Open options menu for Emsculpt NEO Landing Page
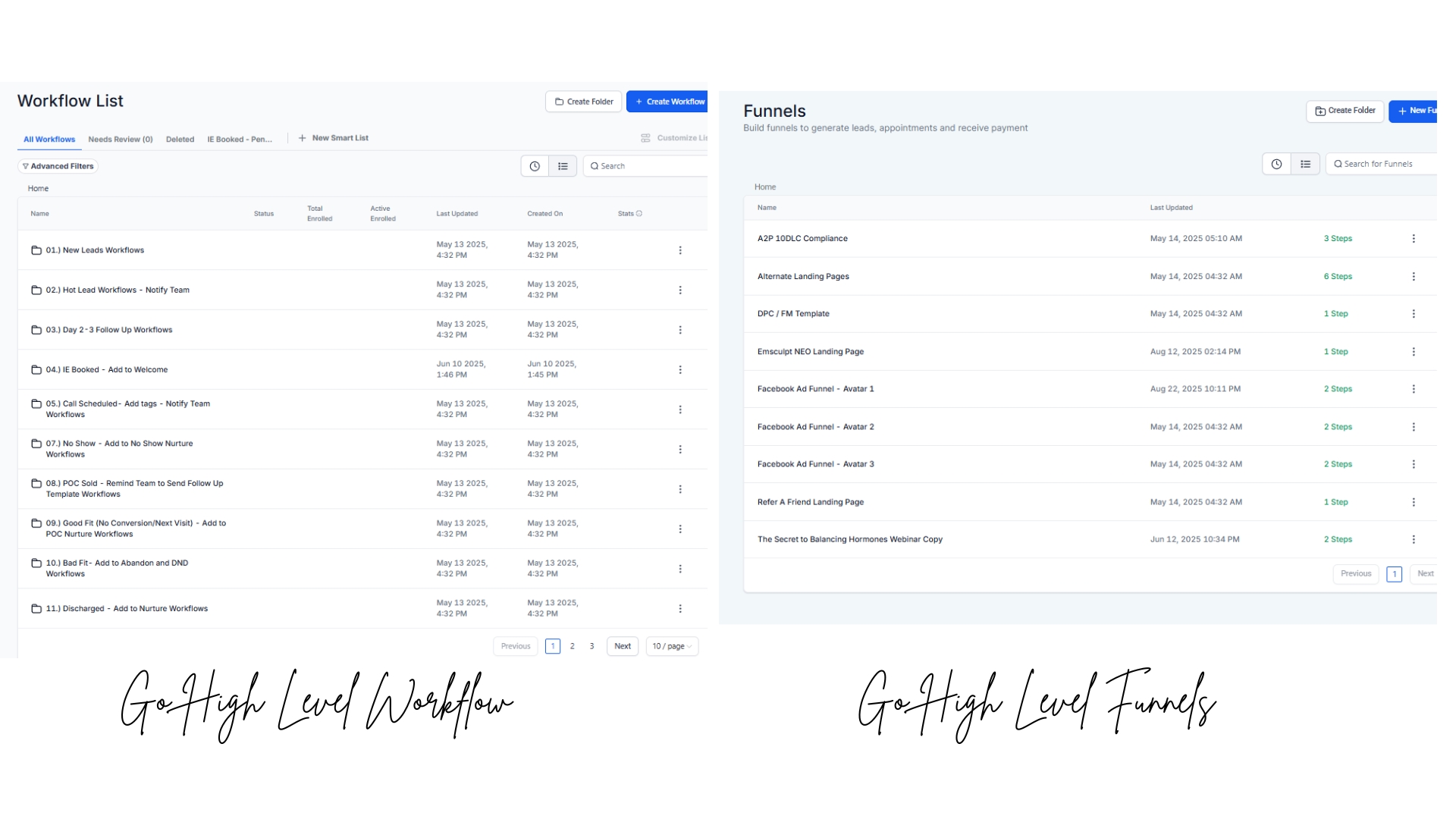This screenshot has width=1456, height=819. tap(1414, 351)
